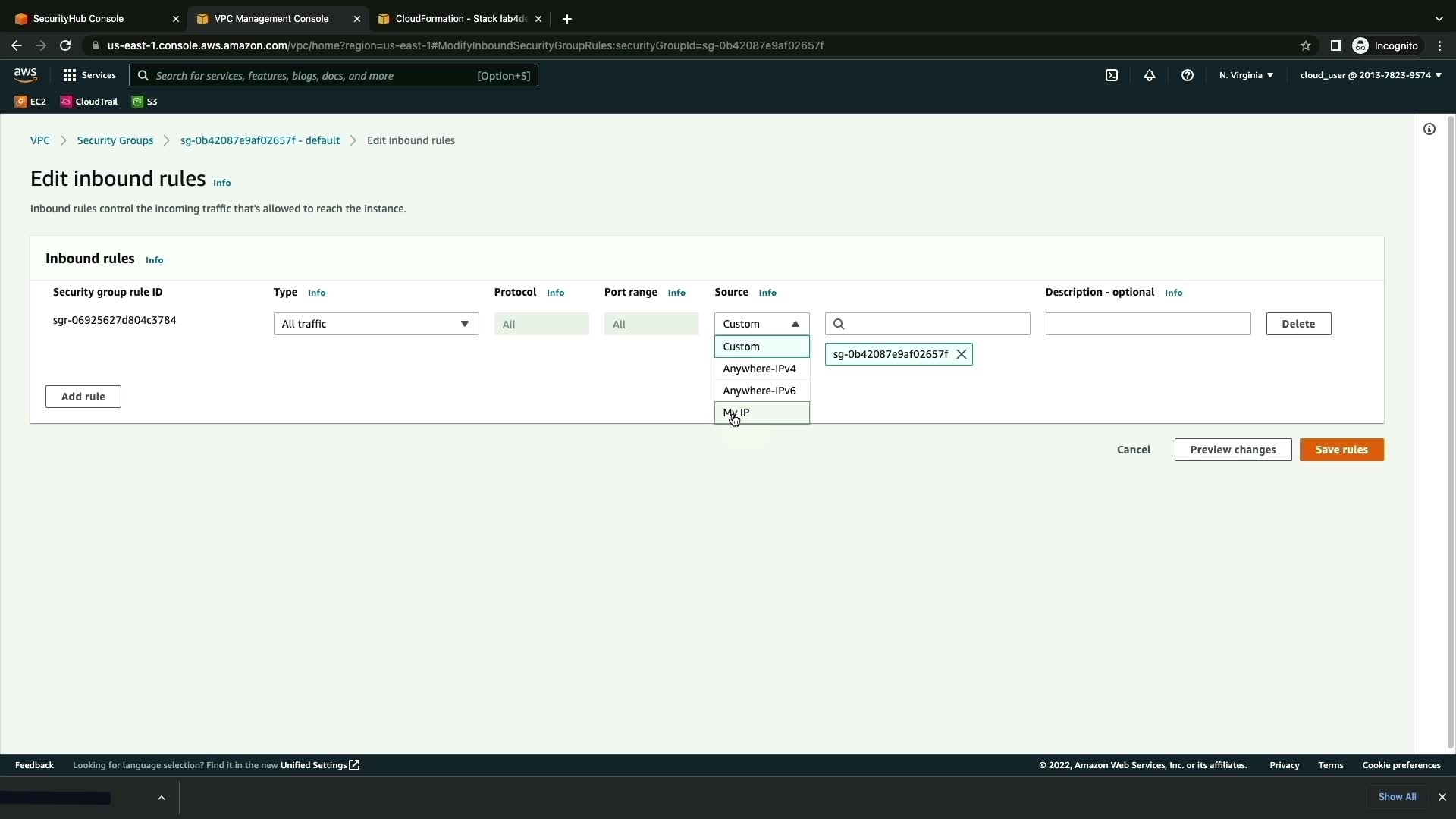1456x819 pixels.
Task: Choose Anywhere-IPv4 source option
Action: coord(760,369)
